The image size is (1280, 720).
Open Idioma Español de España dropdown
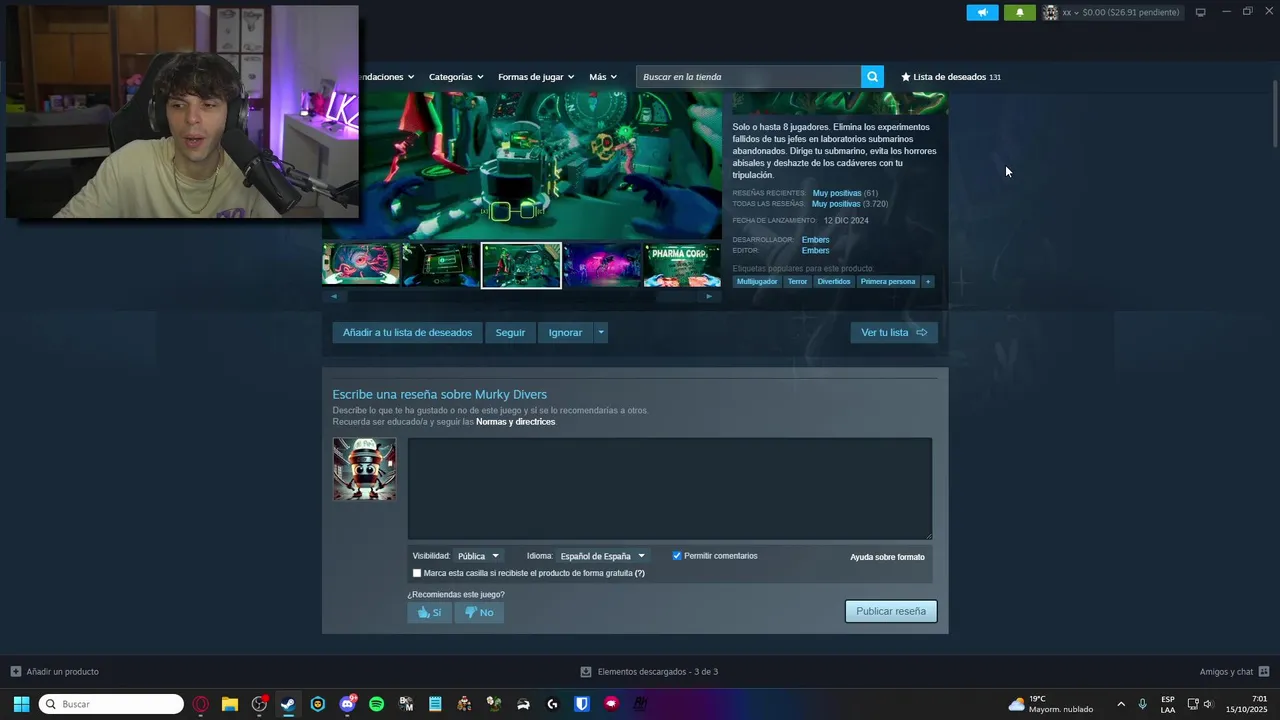[603, 556]
